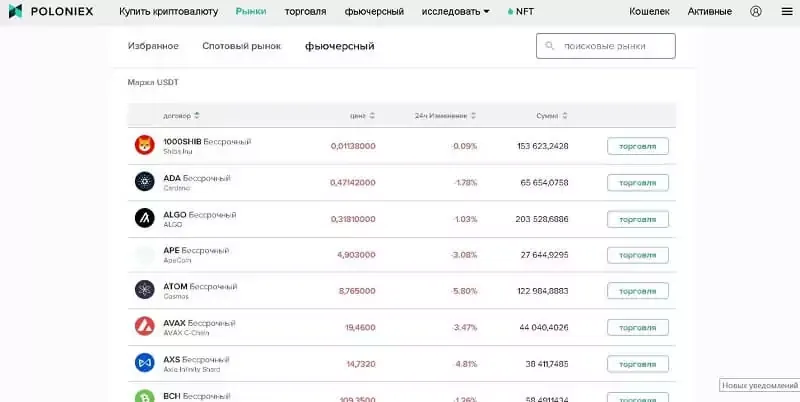800x402 pixels.
Task: Open the Кошелек menu item
Action: [x=649, y=11]
